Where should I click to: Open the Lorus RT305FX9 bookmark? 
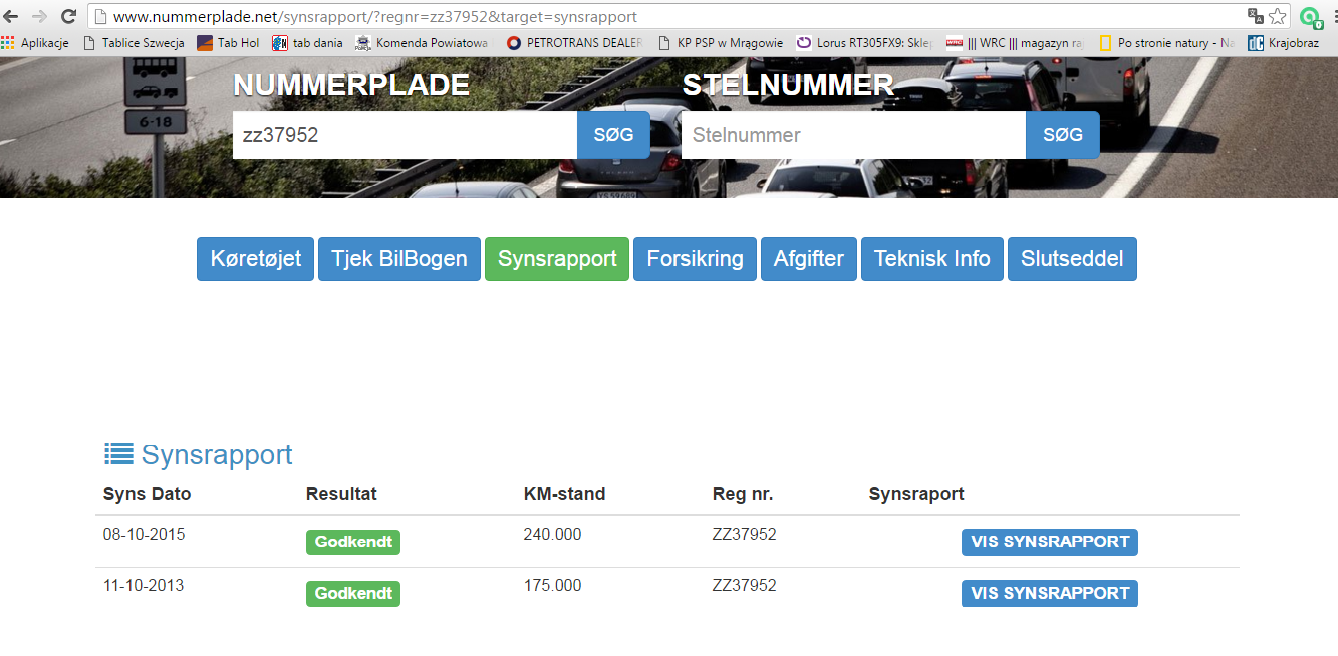864,43
